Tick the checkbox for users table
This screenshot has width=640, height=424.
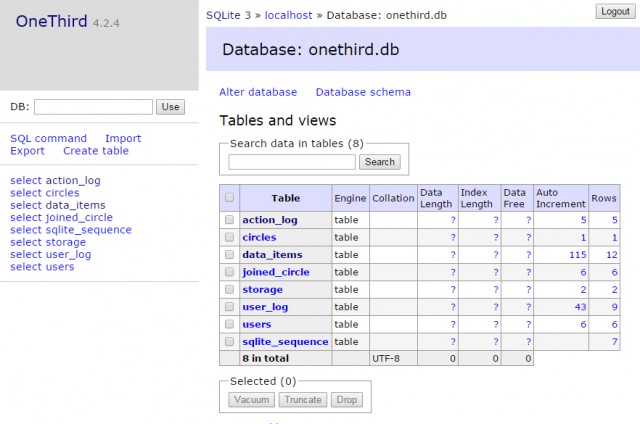(x=229, y=324)
